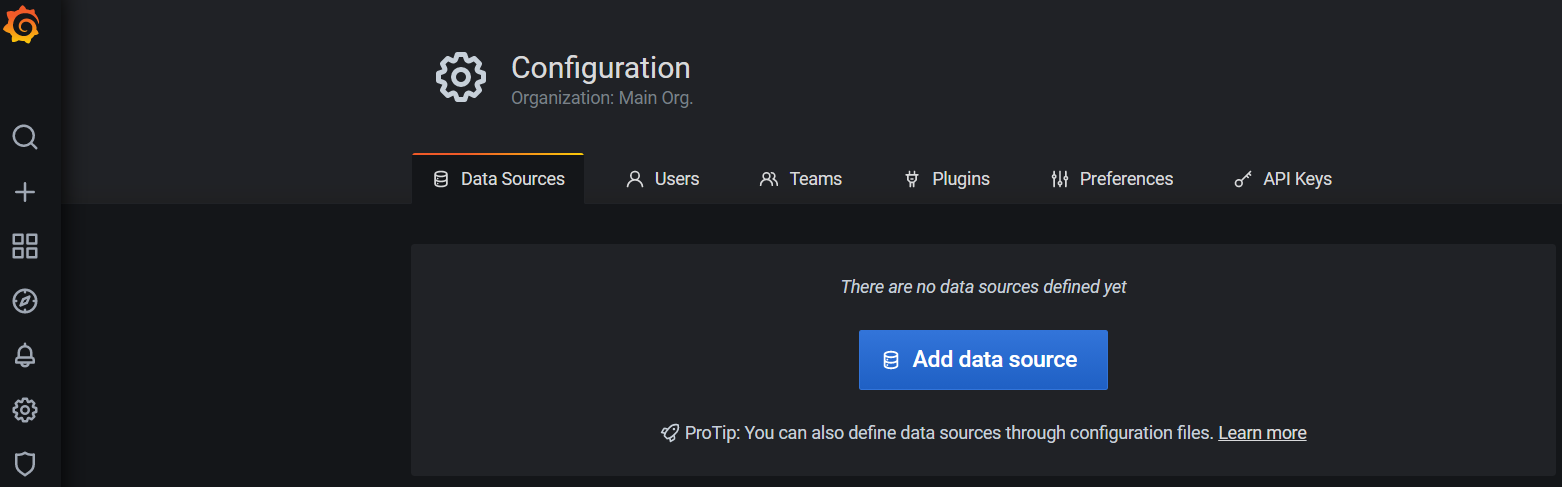The width and height of the screenshot is (1562, 487).
Task: Click the Organization: Main Org. subtitle
Action: coord(601,98)
